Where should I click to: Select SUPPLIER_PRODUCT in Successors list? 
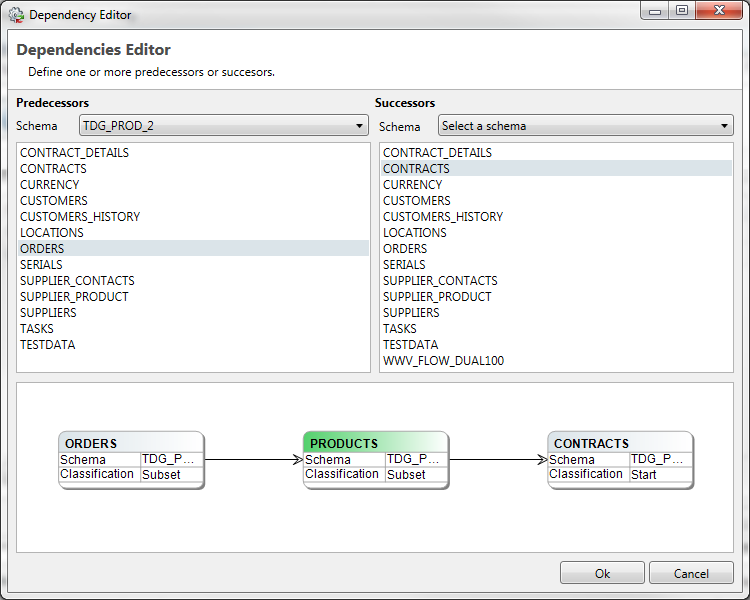click(x=437, y=297)
